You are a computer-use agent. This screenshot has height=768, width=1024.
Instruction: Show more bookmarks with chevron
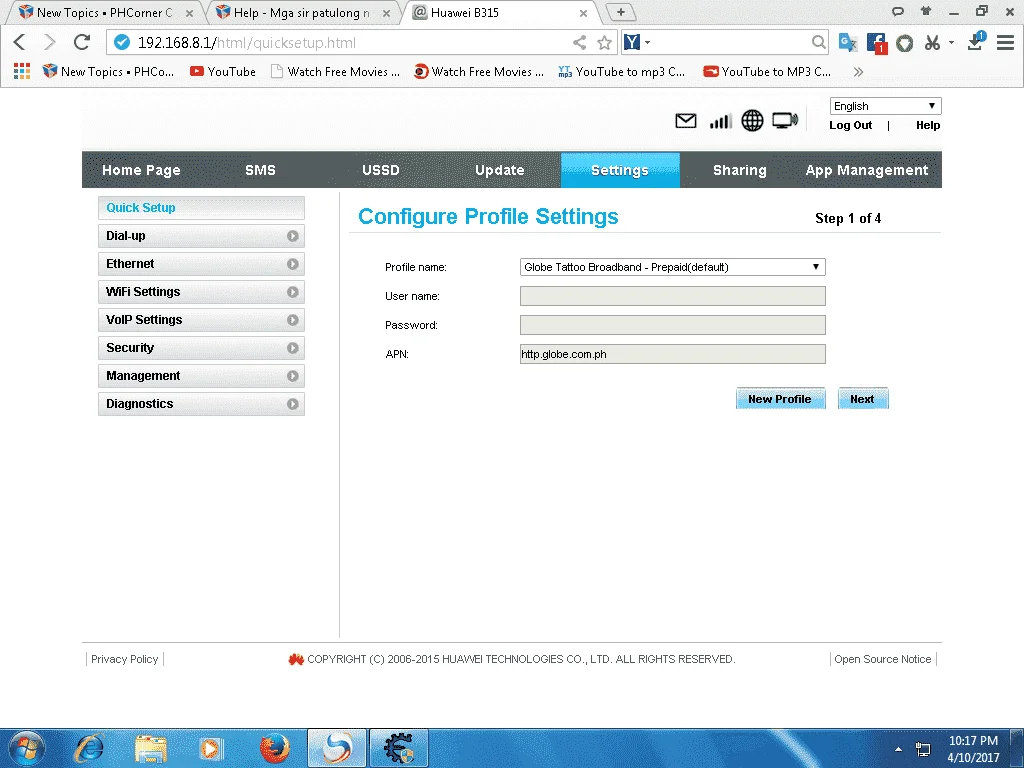coord(858,72)
